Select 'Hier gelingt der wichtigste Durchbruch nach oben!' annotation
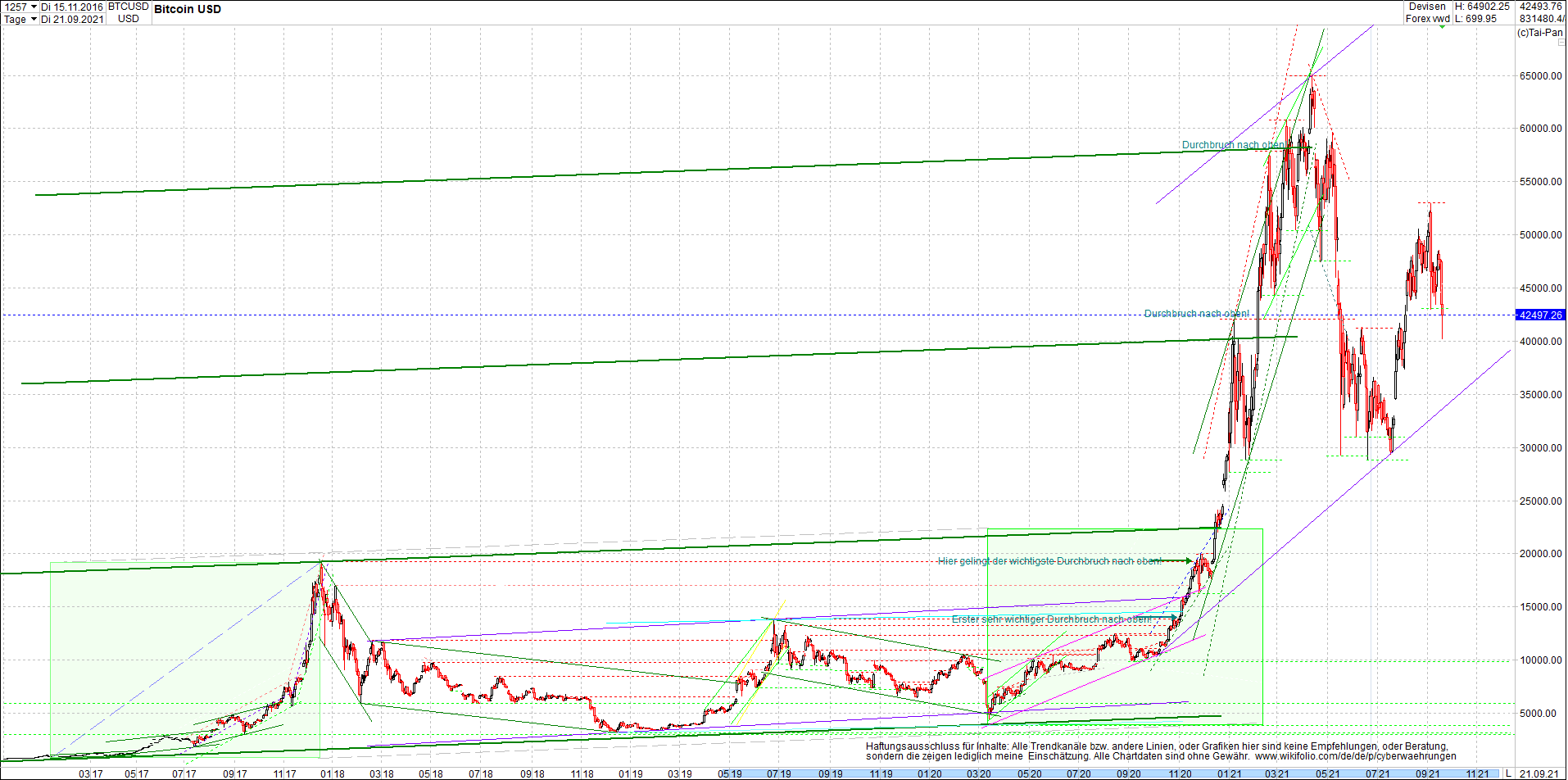The image size is (1568, 780). pyautogui.click(x=1050, y=561)
